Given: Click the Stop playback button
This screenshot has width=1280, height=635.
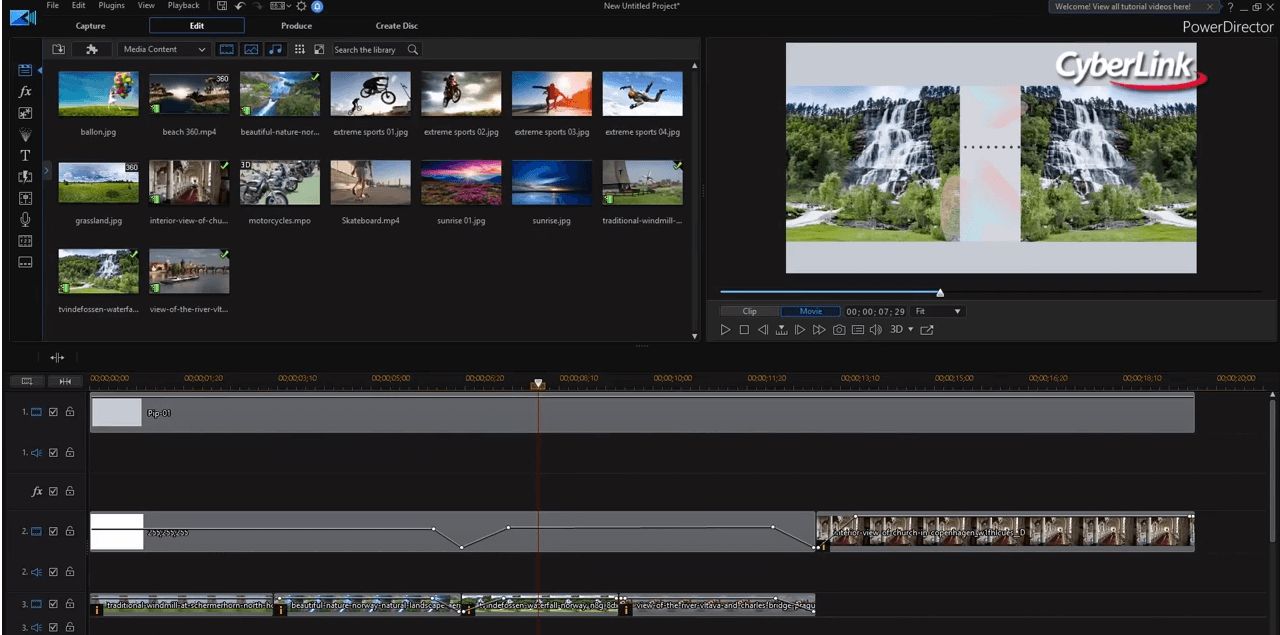Looking at the screenshot, I should 744,329.
